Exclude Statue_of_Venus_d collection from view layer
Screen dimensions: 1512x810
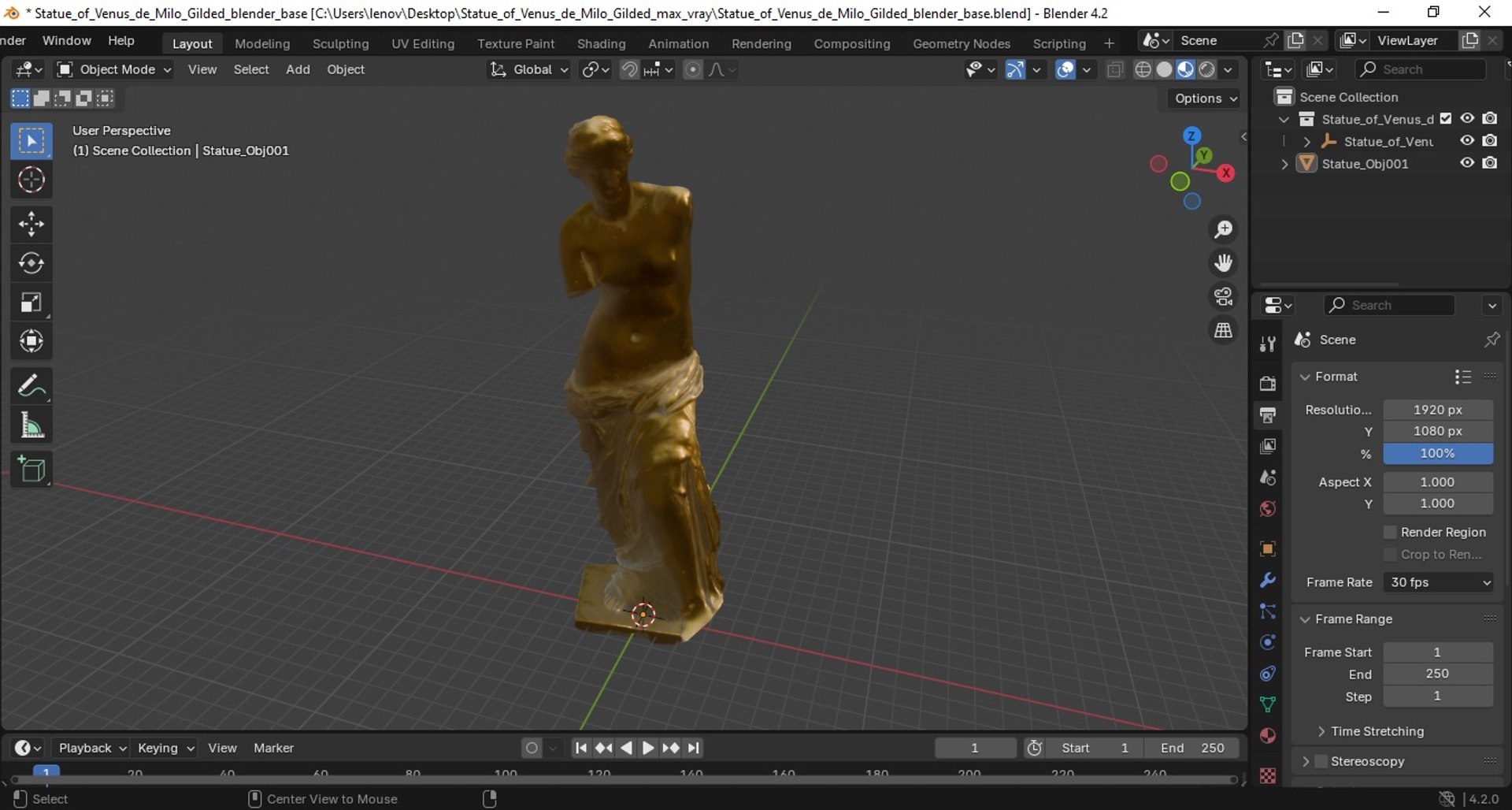(1446, 118)
